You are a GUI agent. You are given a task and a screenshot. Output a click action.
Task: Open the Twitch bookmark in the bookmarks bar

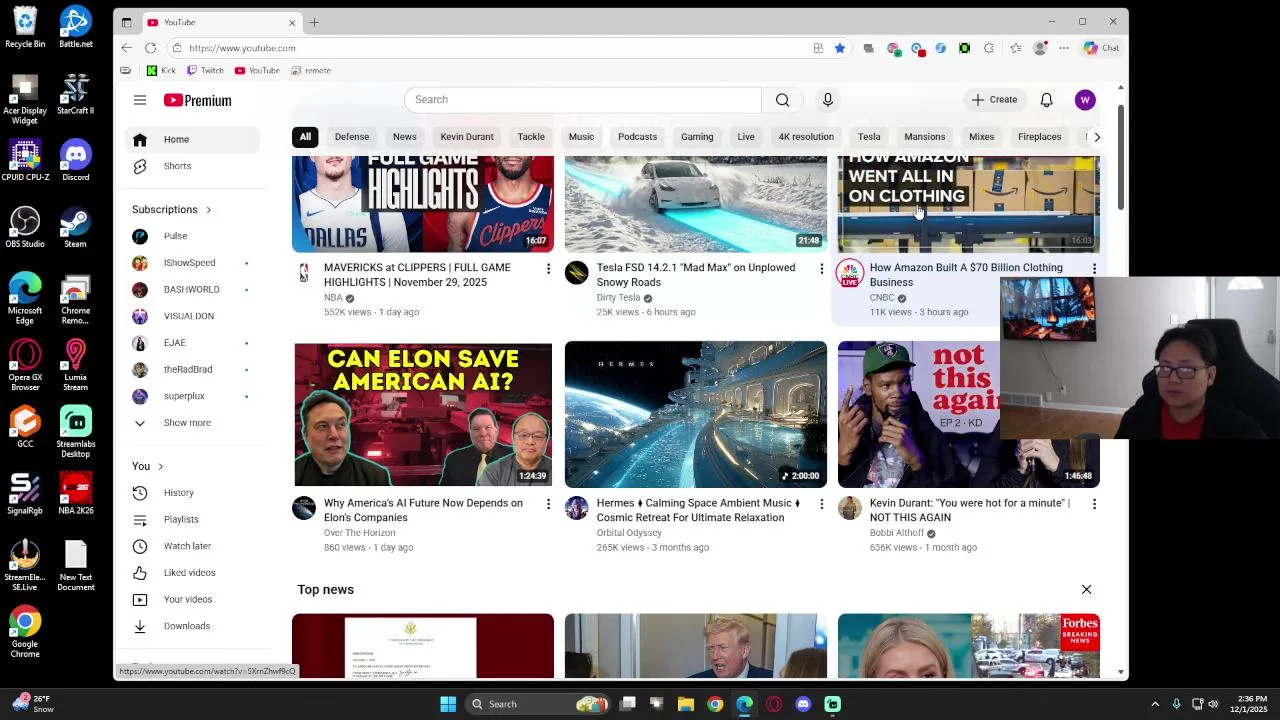[205, 71]
